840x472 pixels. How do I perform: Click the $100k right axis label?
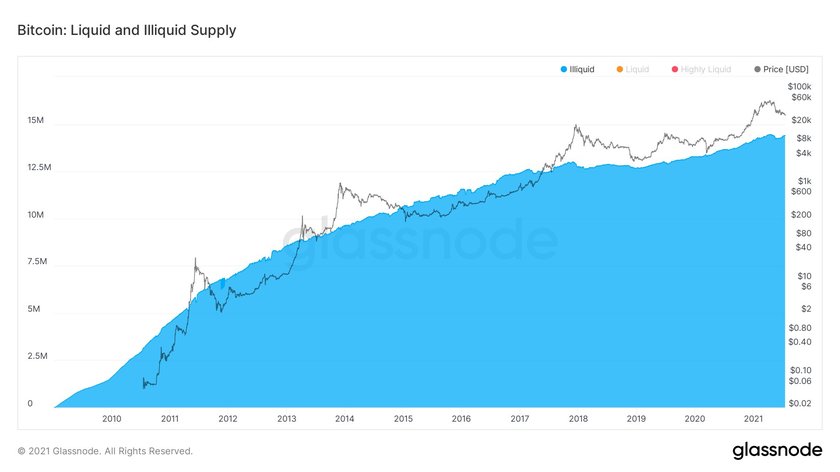(799, 86)
